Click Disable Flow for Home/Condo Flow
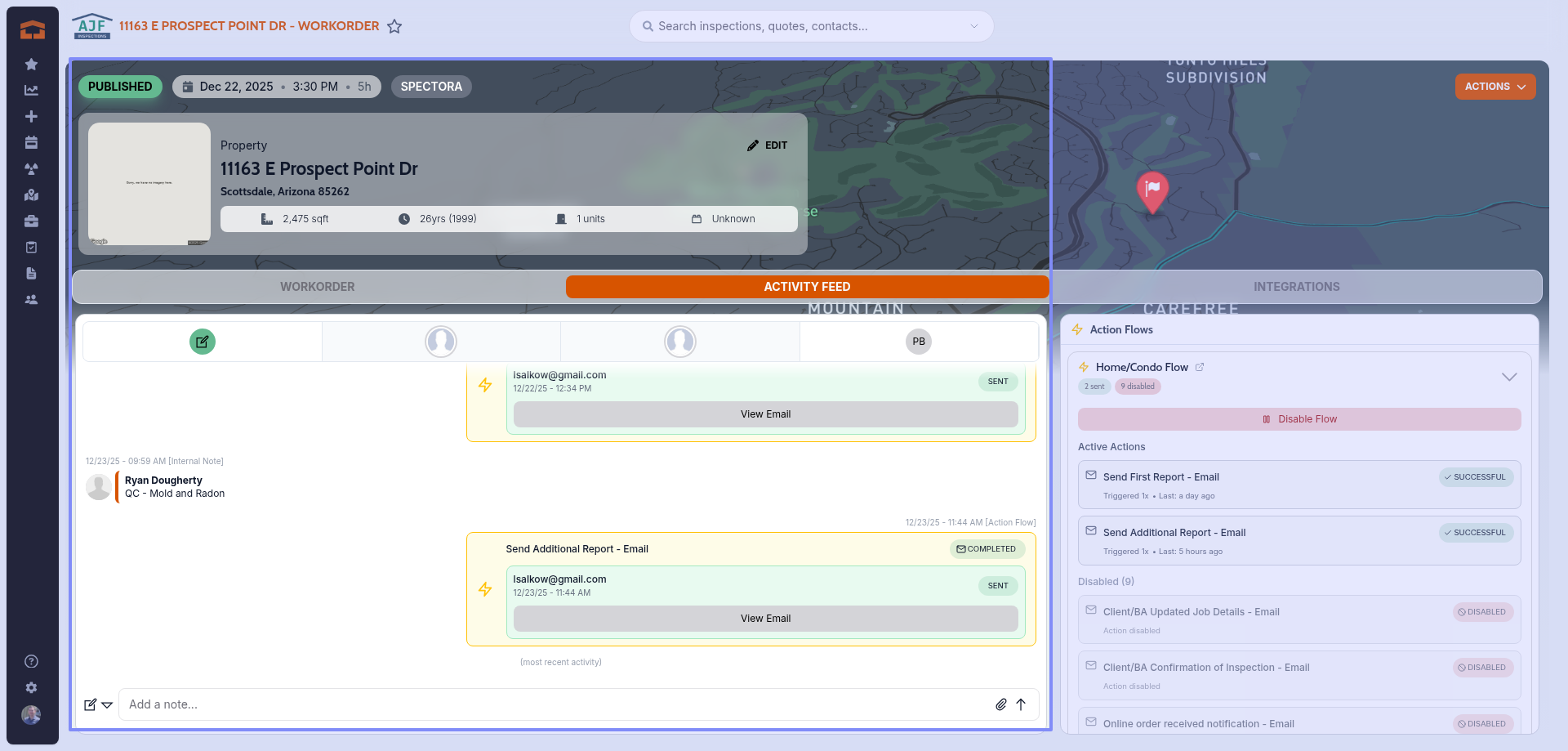The height and width of the screenshot is (751, 1568). pos(1298,419)
